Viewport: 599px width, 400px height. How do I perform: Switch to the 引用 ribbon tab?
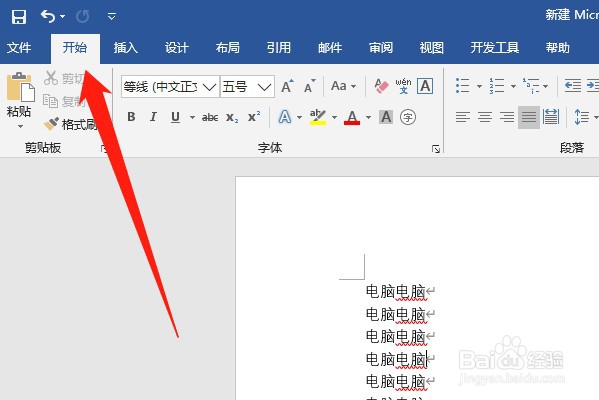point(279,48)
